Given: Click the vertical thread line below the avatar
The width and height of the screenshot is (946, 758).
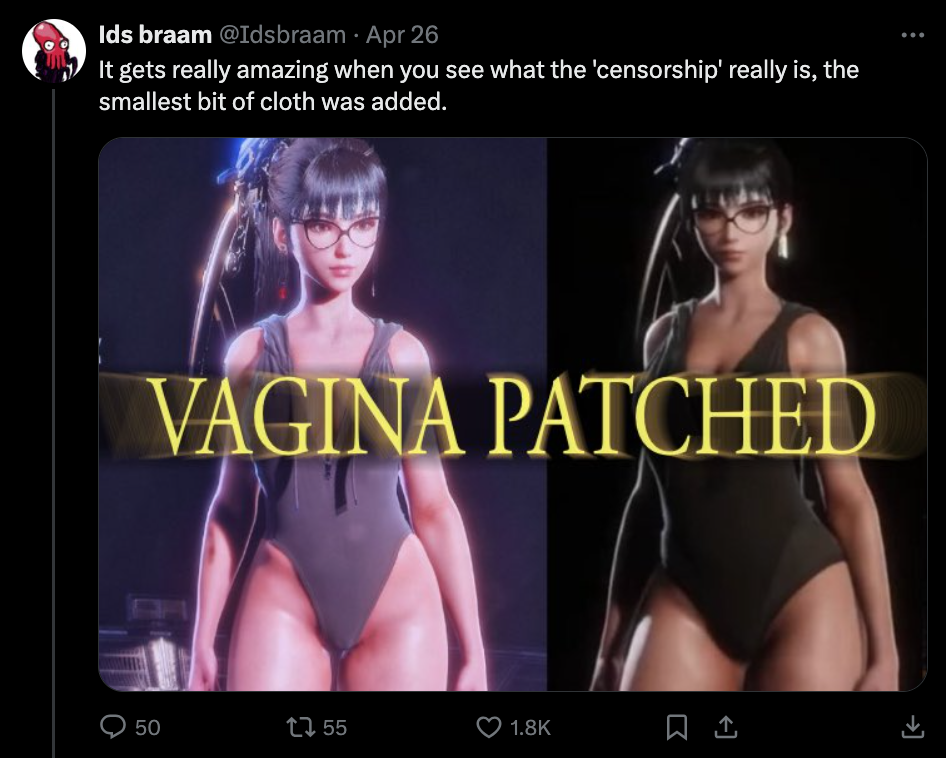Looking at the screenshot, I should (54, 422).
